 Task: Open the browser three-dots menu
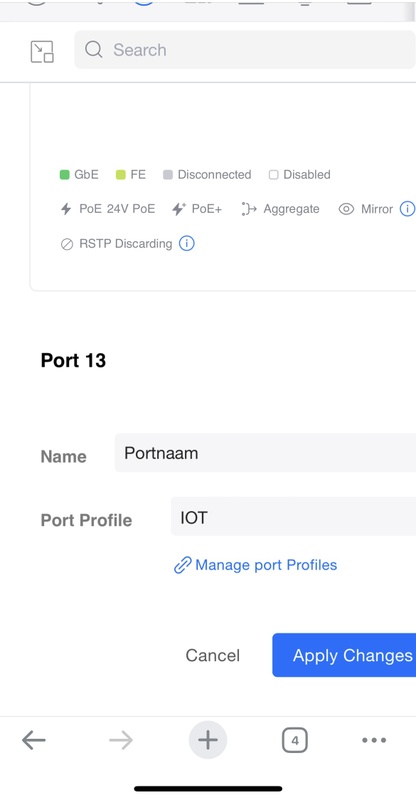pos(374,740)
